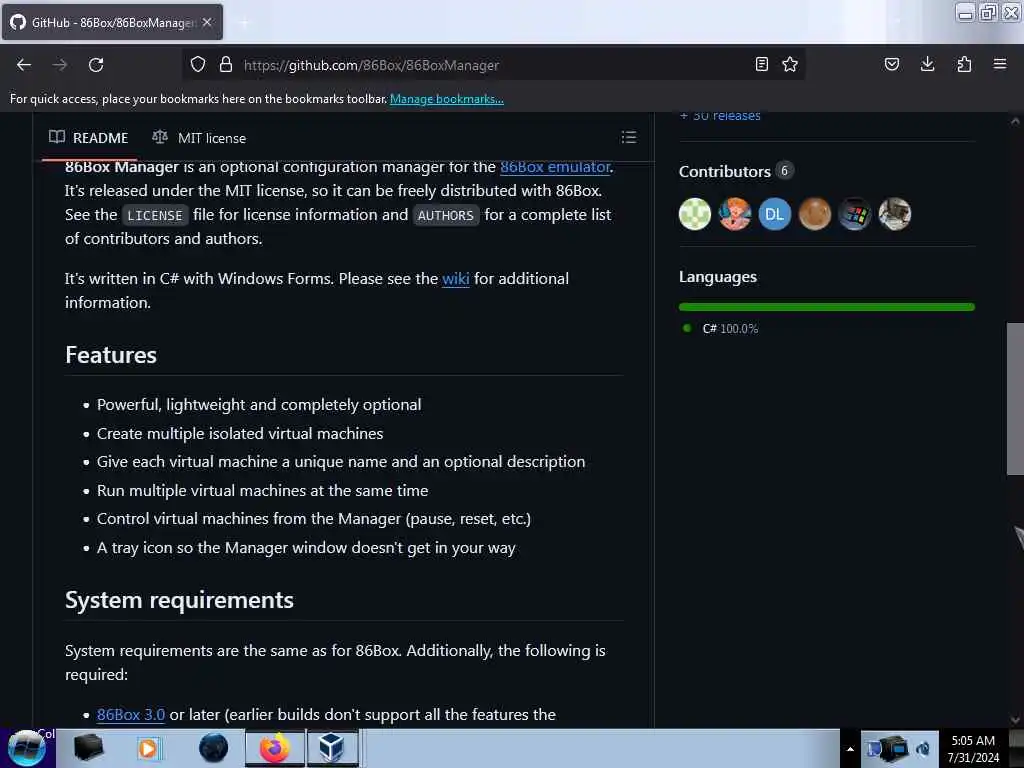Open Firefox application menu
Screen dimensions: 1024x768
pyautogui.click(x=1000, y=64)
